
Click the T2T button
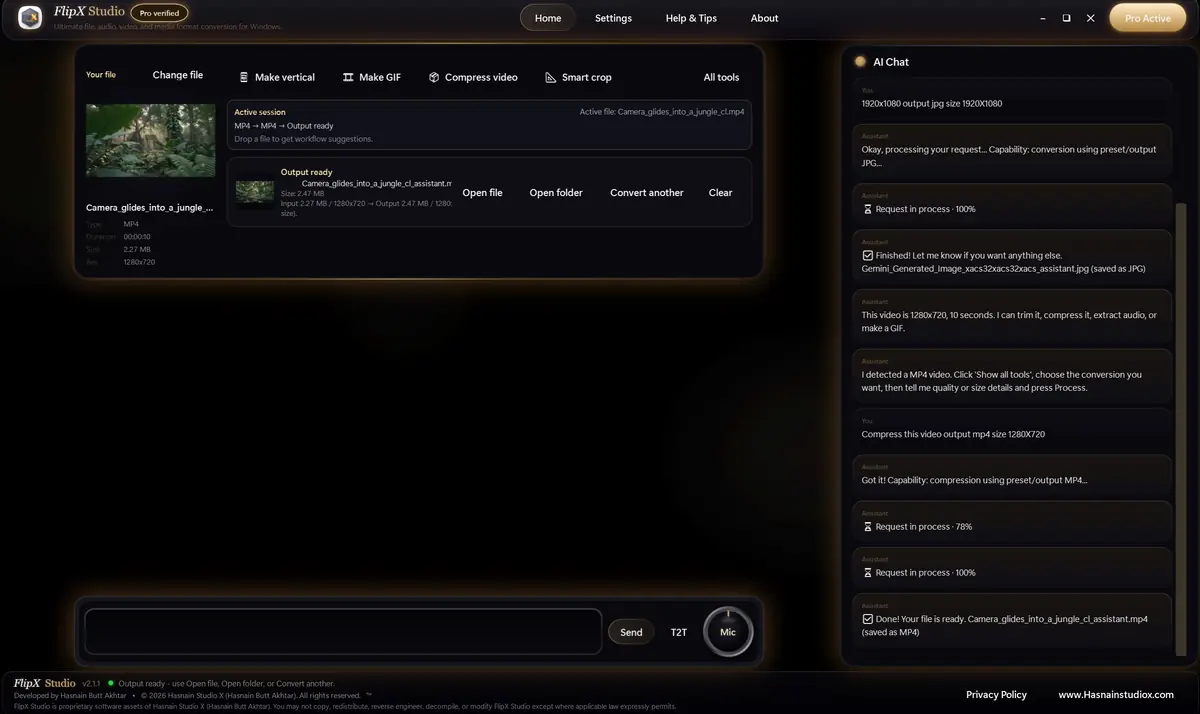point(679,632)
